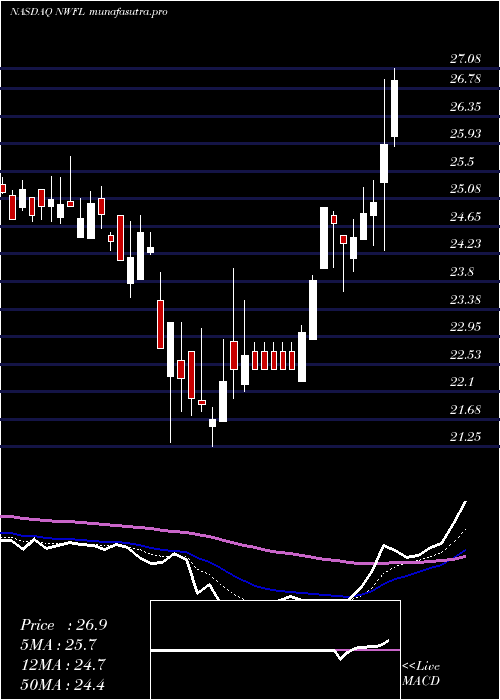Click the 23.38 price axis label

pyautogui.click(x=465, y=300)
